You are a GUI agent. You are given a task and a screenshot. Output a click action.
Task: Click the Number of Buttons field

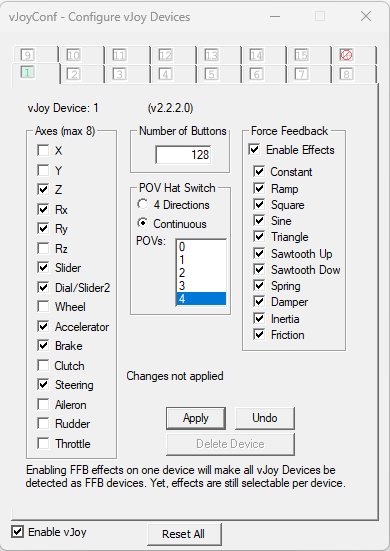(183, 155)
